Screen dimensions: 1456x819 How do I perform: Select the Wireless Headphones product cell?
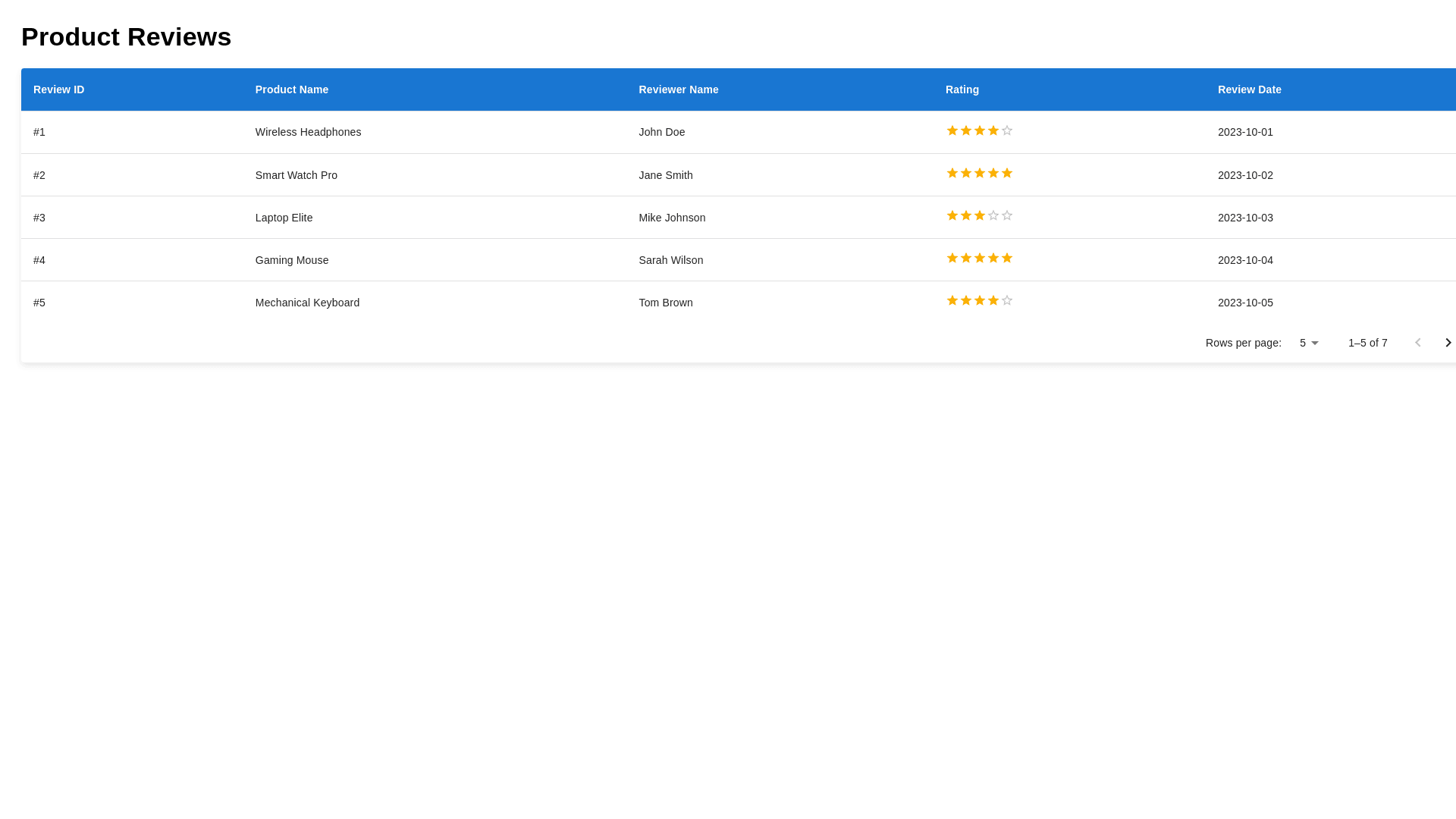(x=308, y=132)
